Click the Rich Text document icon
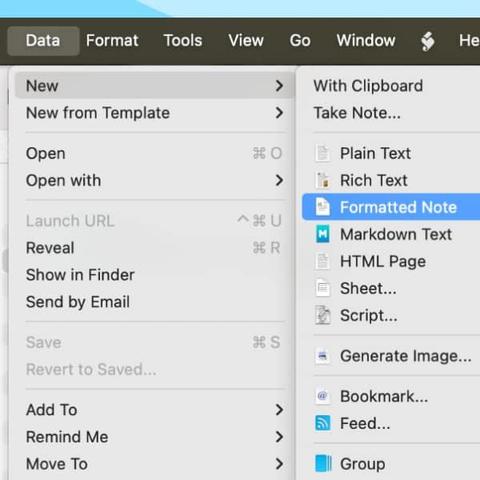The height and width of the screenshot is (480, 480). pyautogui.click(x=322, y=181)
